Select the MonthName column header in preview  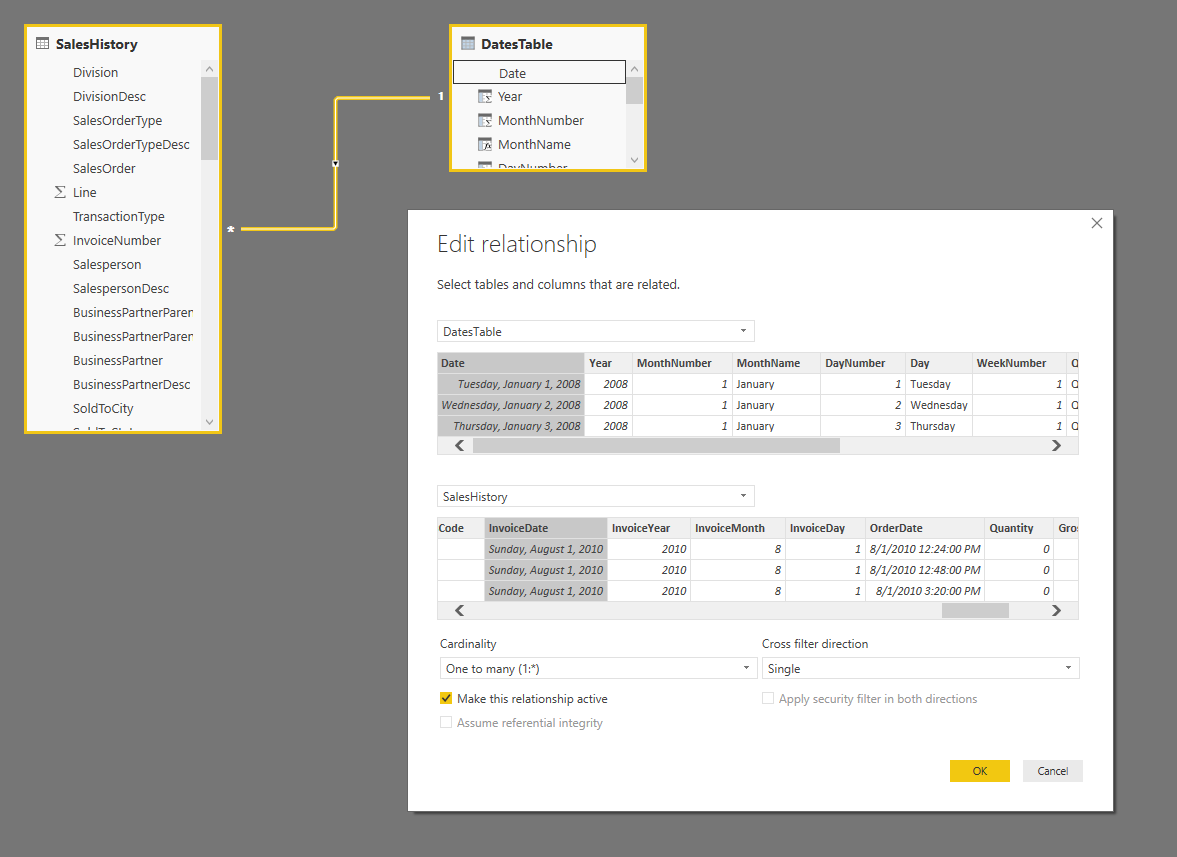point(776,362)
